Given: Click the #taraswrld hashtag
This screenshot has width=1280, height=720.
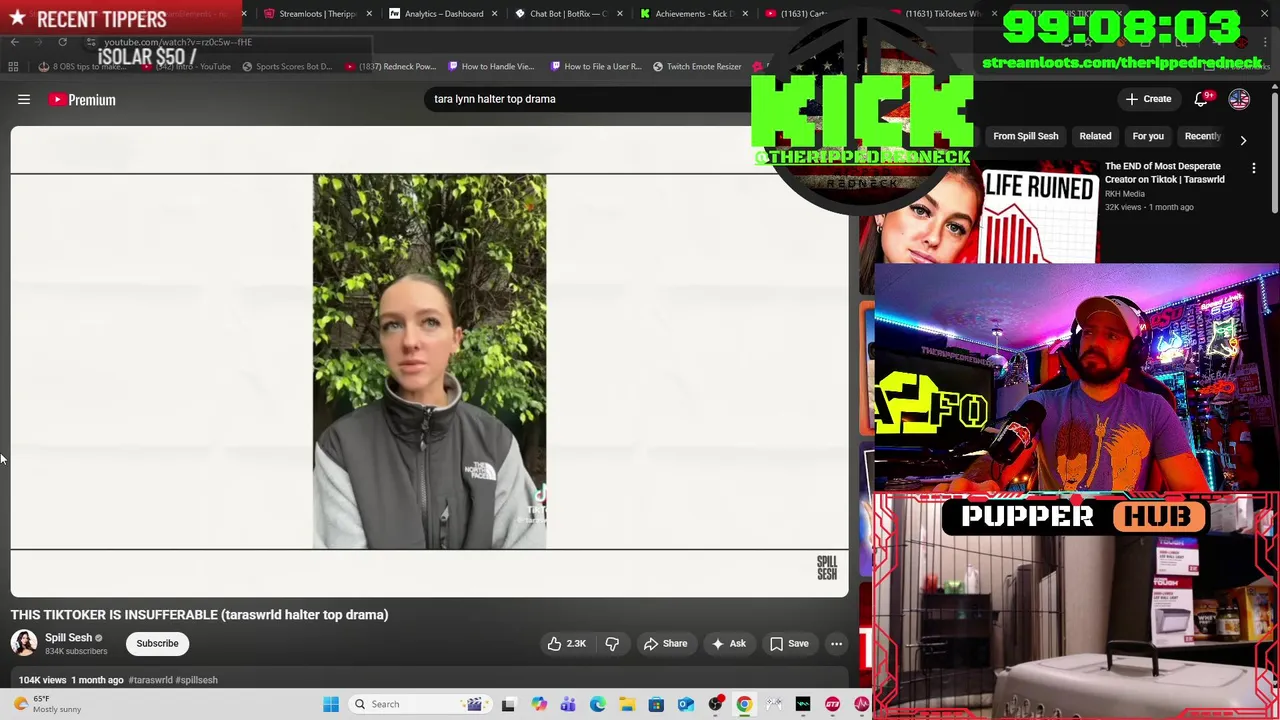Looking at the screenshot, I should [150, 680].
